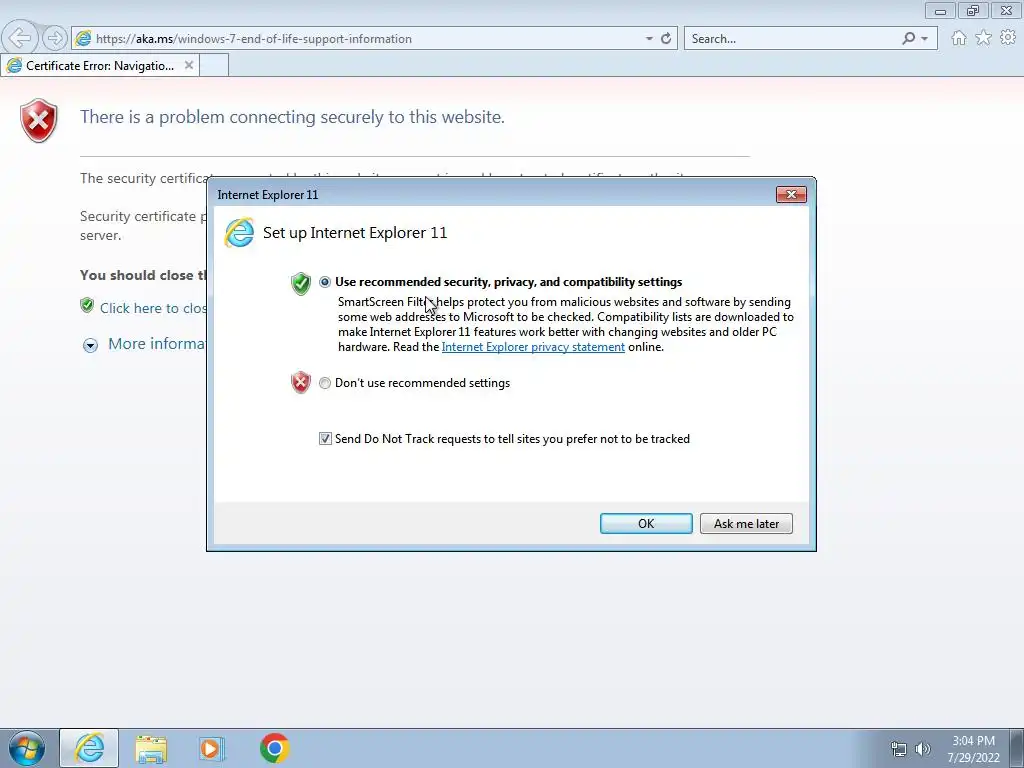
Task: Close the Certificate Error tab
Action: pyautogui.click(x=189, y=65)
